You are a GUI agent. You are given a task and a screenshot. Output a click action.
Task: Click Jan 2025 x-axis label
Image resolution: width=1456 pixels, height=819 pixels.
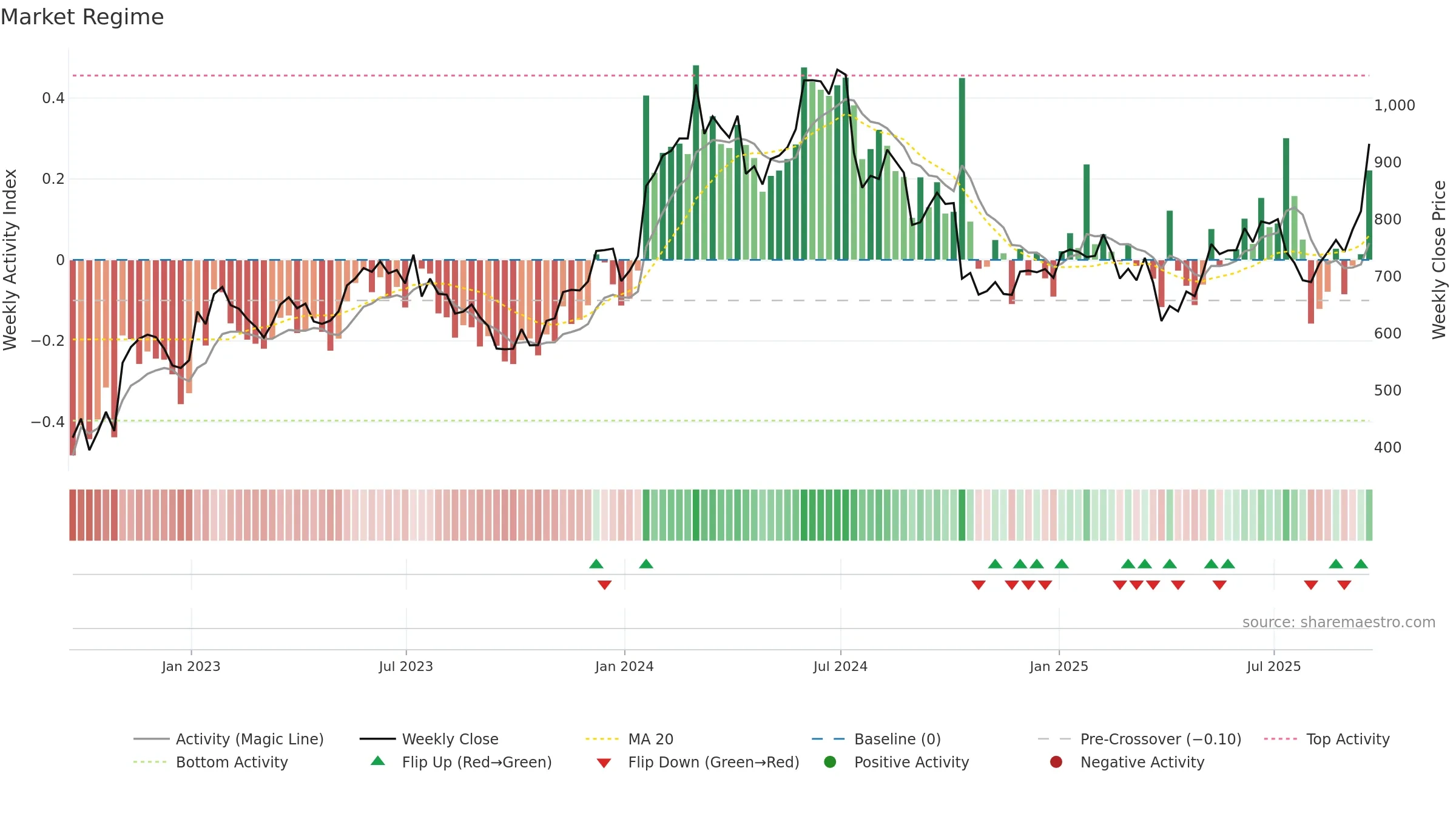click(1059, 666)
